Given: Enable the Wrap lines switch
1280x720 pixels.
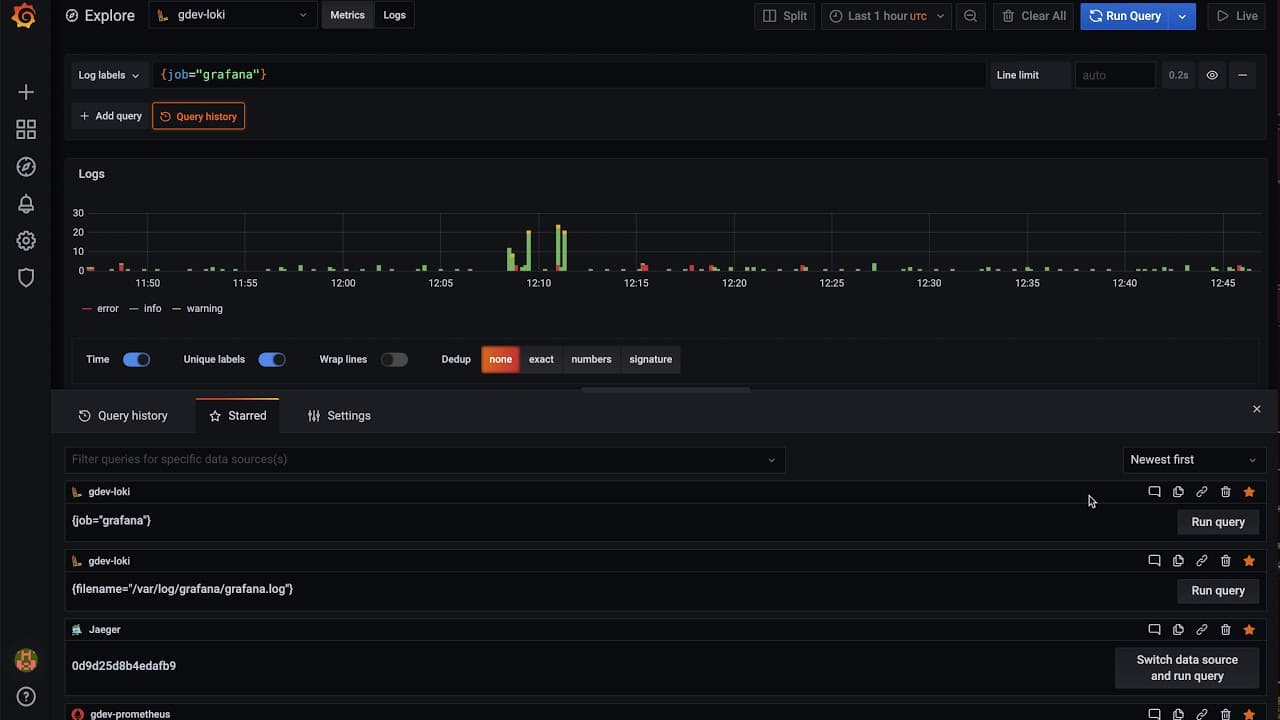Looking at the screenshot, I should point(394,359).
